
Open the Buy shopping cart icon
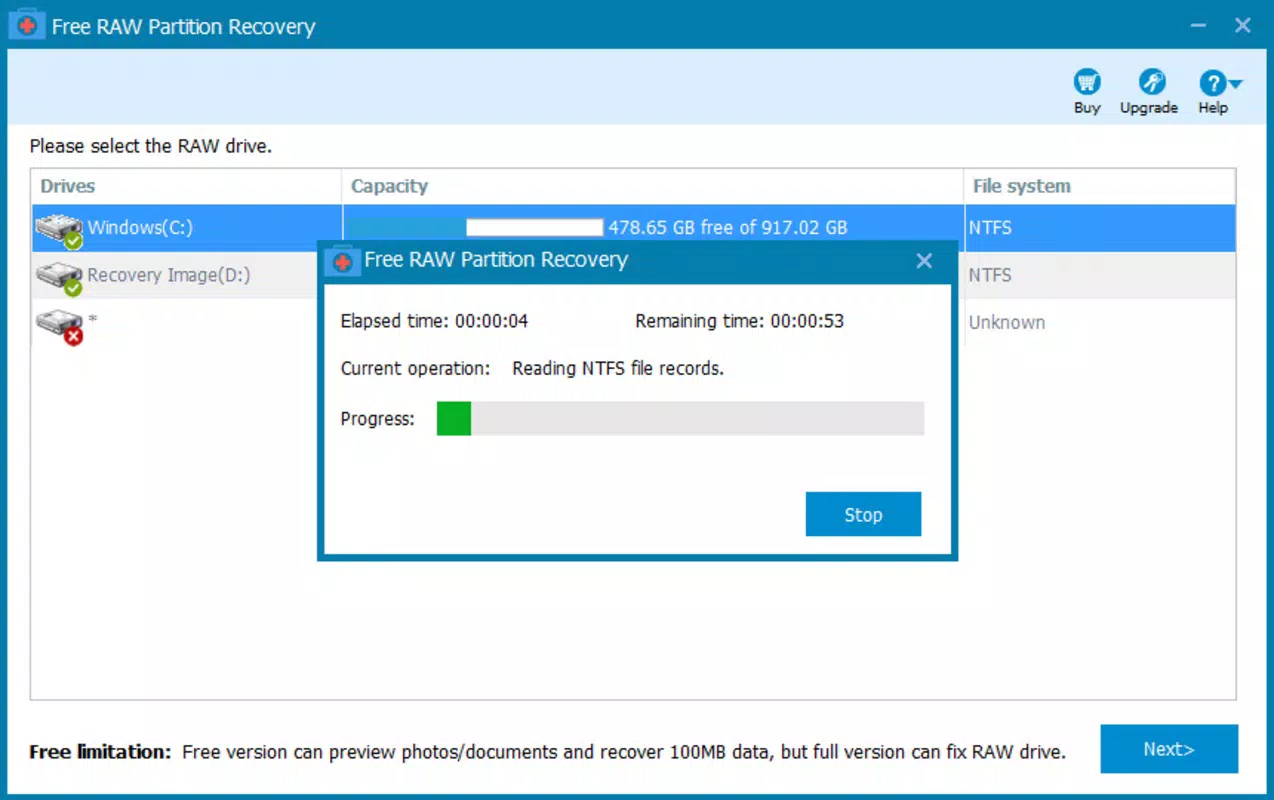pyautogui.click(x=1087, y=82)
